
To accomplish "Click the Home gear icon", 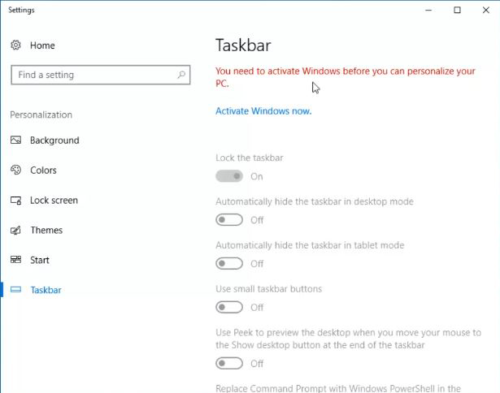I will click(x=16, y=45).
